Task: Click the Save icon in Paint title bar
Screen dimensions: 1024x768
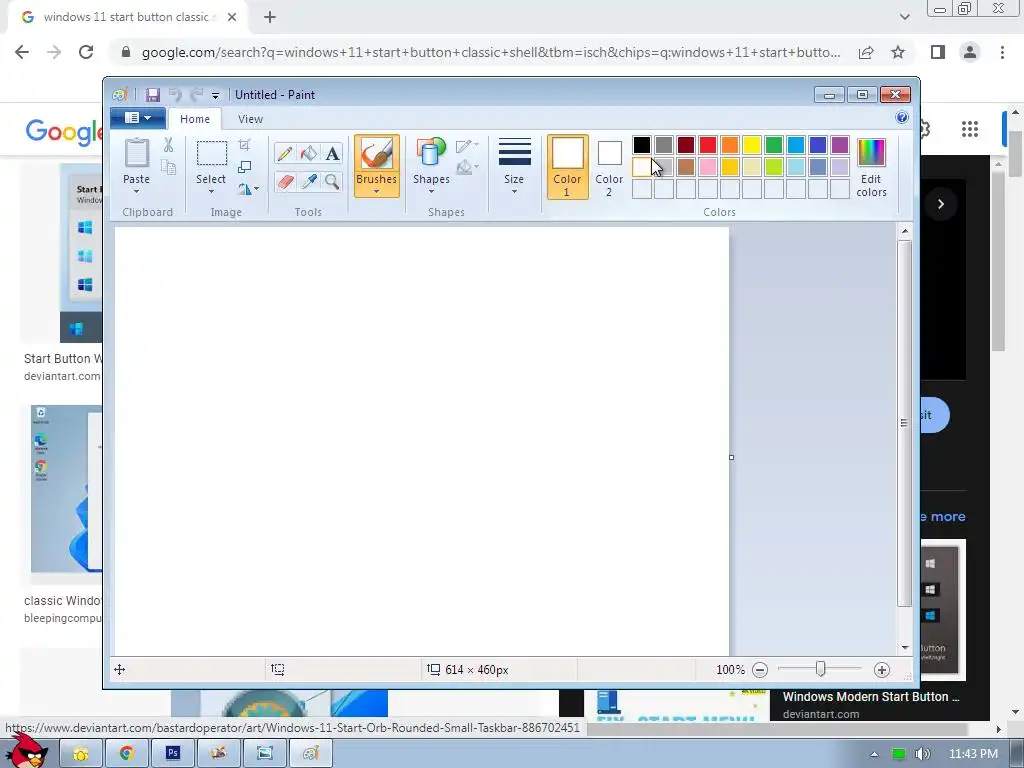Action: coord(153,95)
